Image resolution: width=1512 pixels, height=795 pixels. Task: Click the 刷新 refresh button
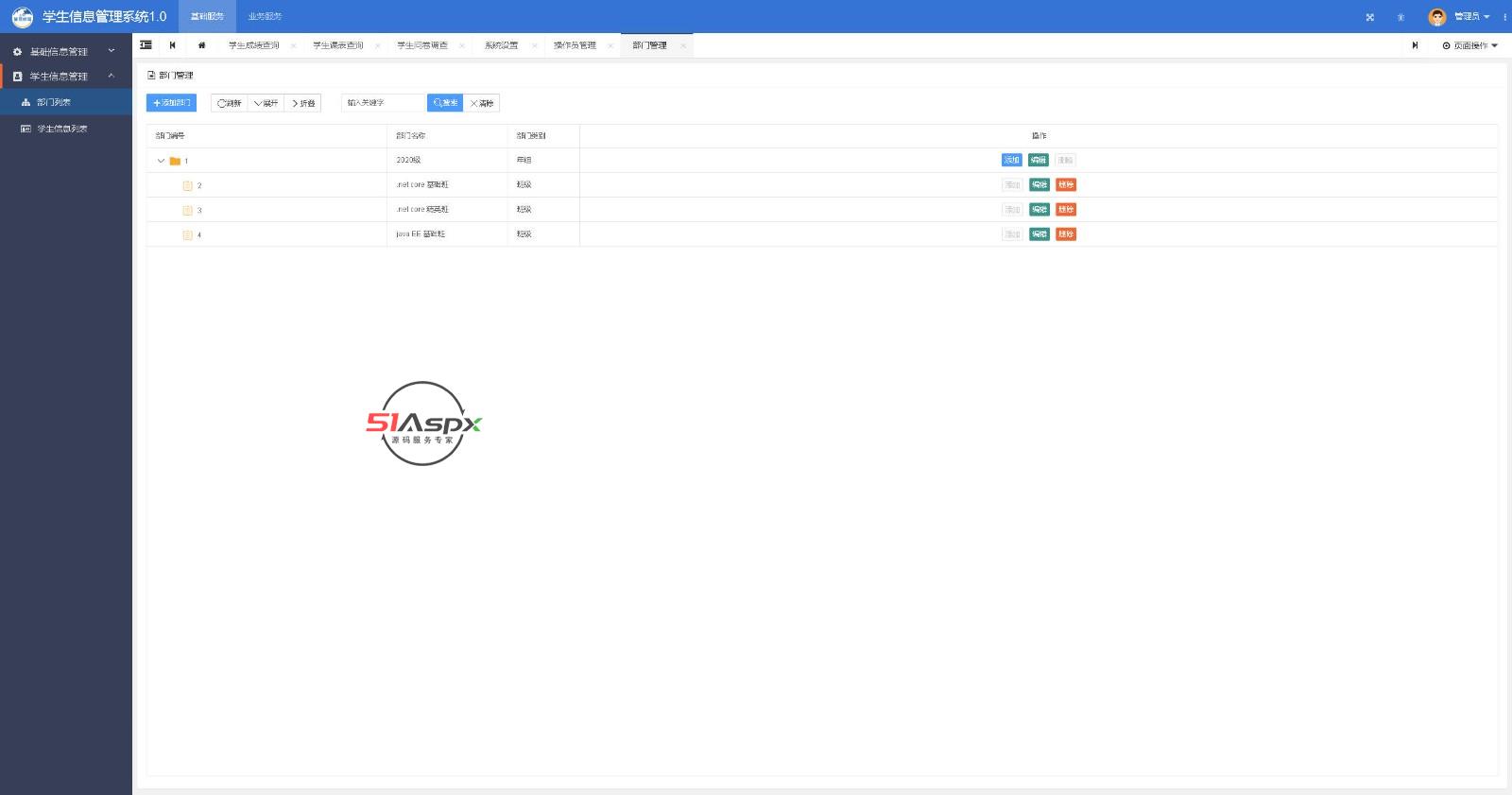229,103
